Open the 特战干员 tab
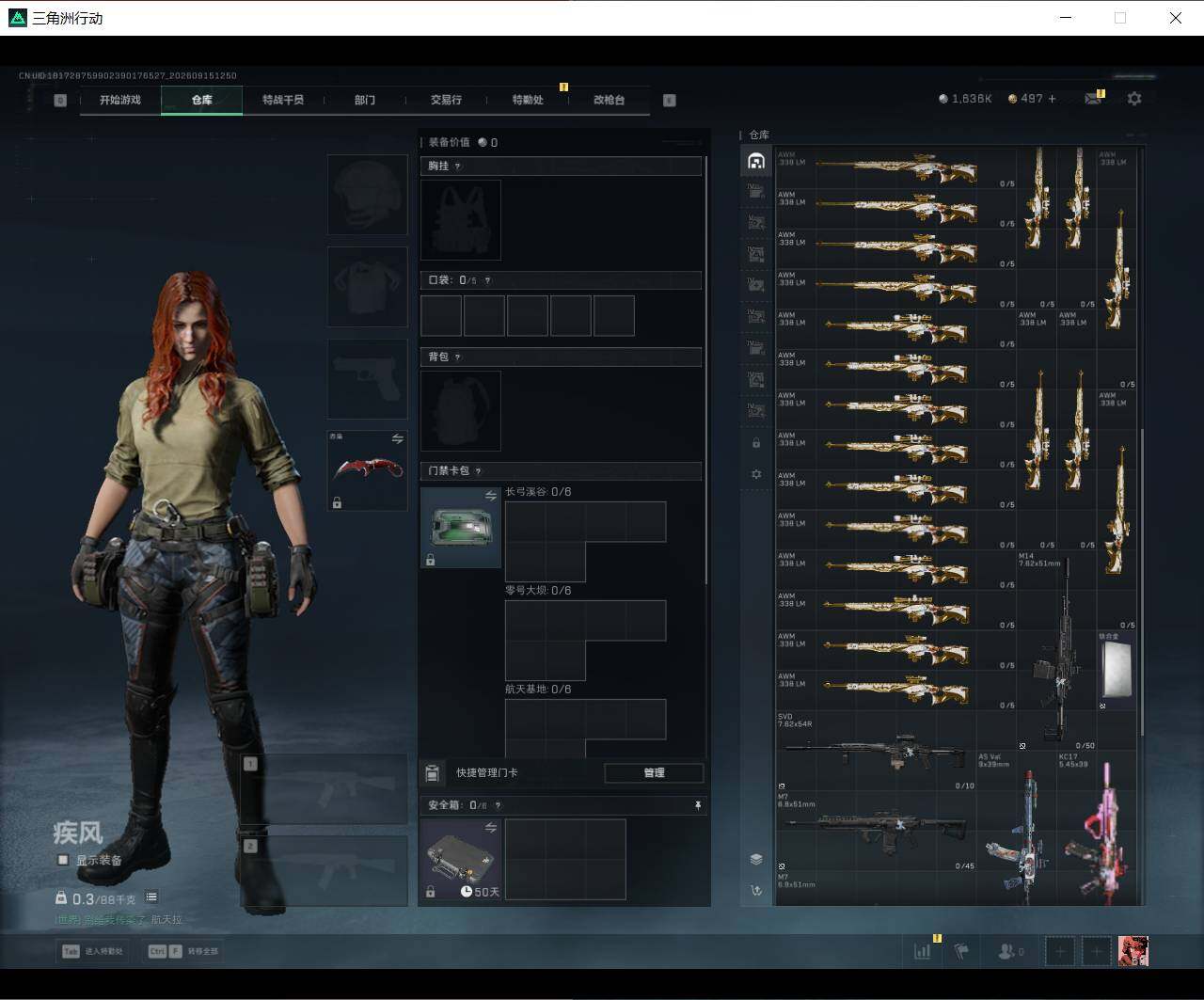Screen dimensions: 1204x1000 pos(283,100)
